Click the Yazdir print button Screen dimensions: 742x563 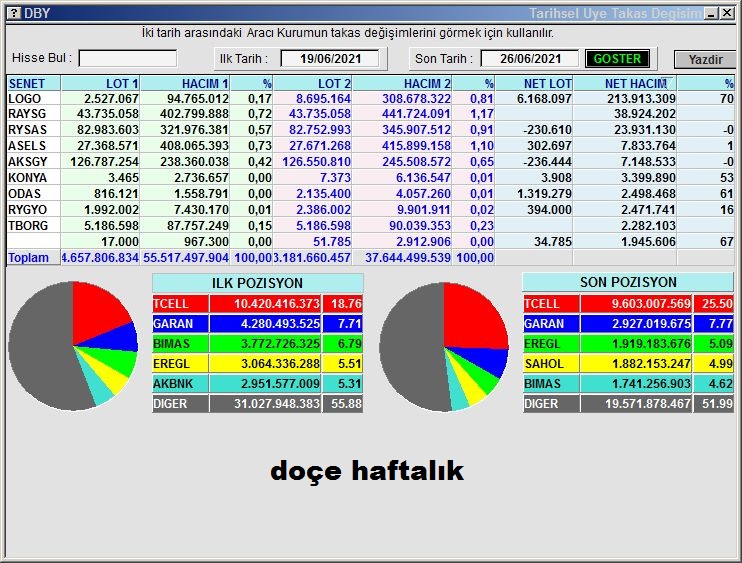point(705,60)
